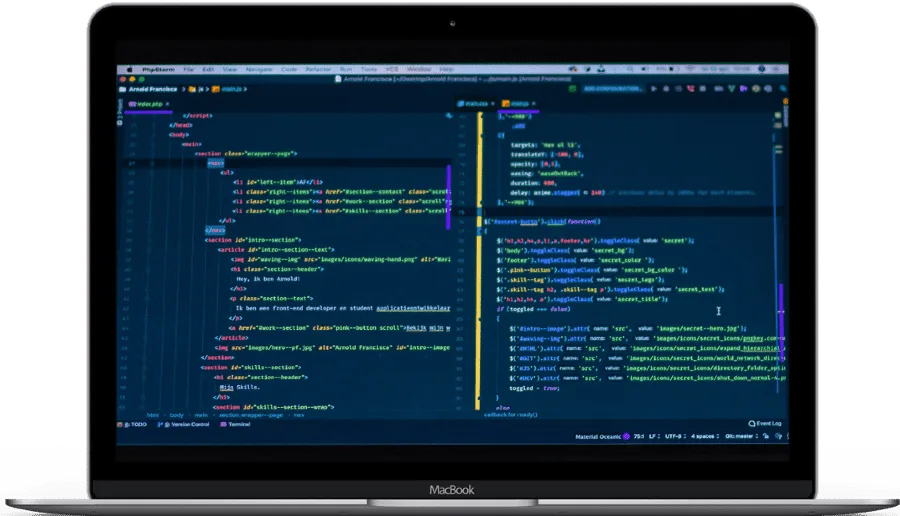Open the UTF-8 encoding selector
Screen dimensions: 900x516
672,437
